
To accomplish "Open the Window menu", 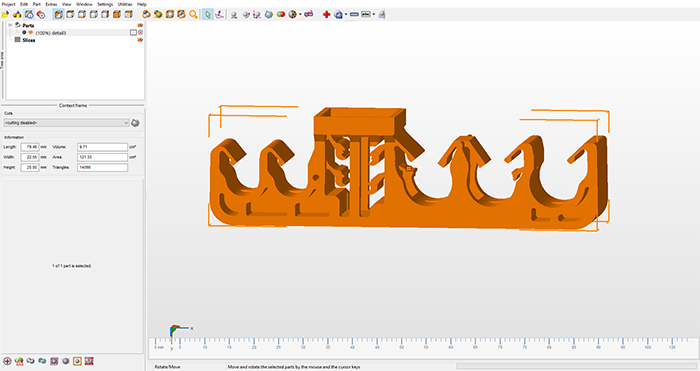I will tap(84, 4).
